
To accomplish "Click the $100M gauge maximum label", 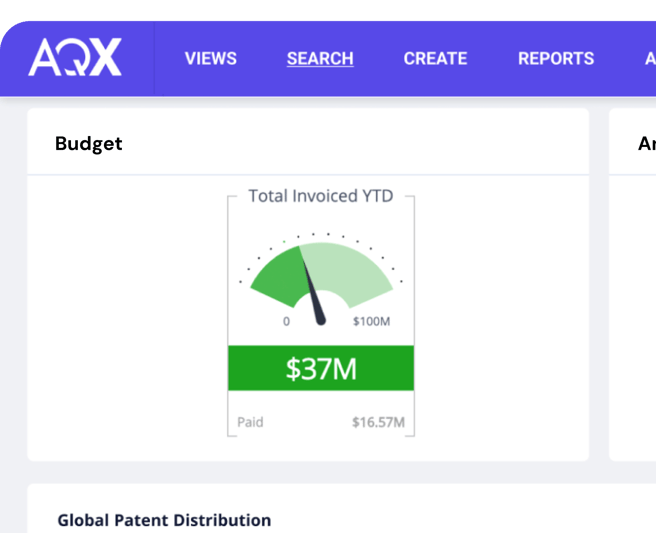I will click(x=372, y=321).
